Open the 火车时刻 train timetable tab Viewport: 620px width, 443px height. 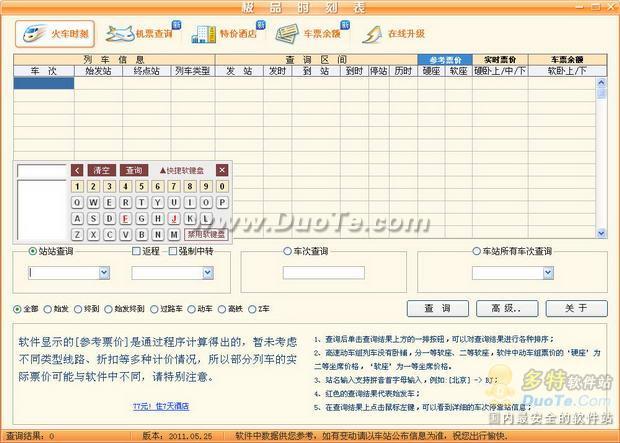(x=55, y=34)
